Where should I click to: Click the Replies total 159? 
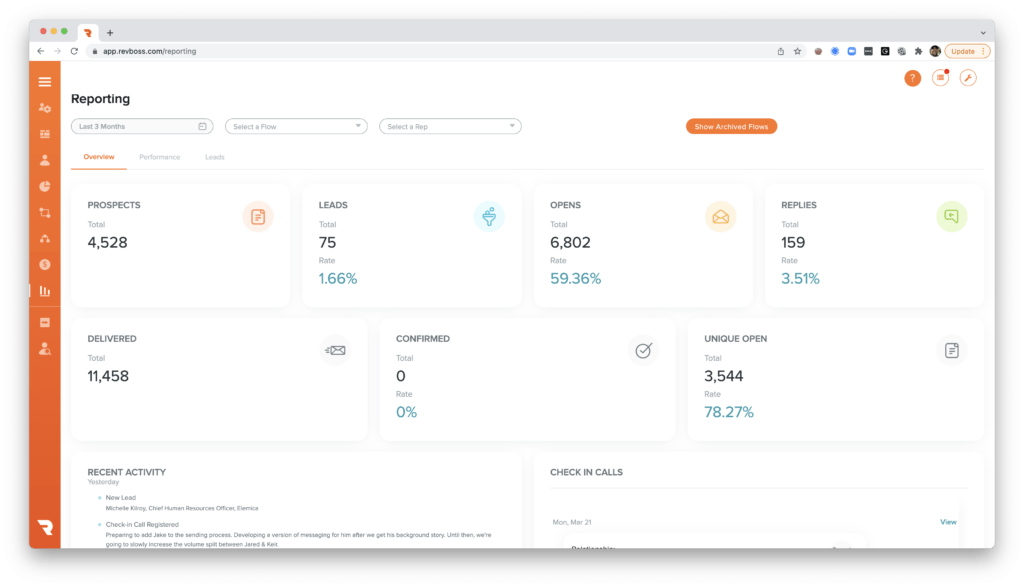(x=793, y=243)
